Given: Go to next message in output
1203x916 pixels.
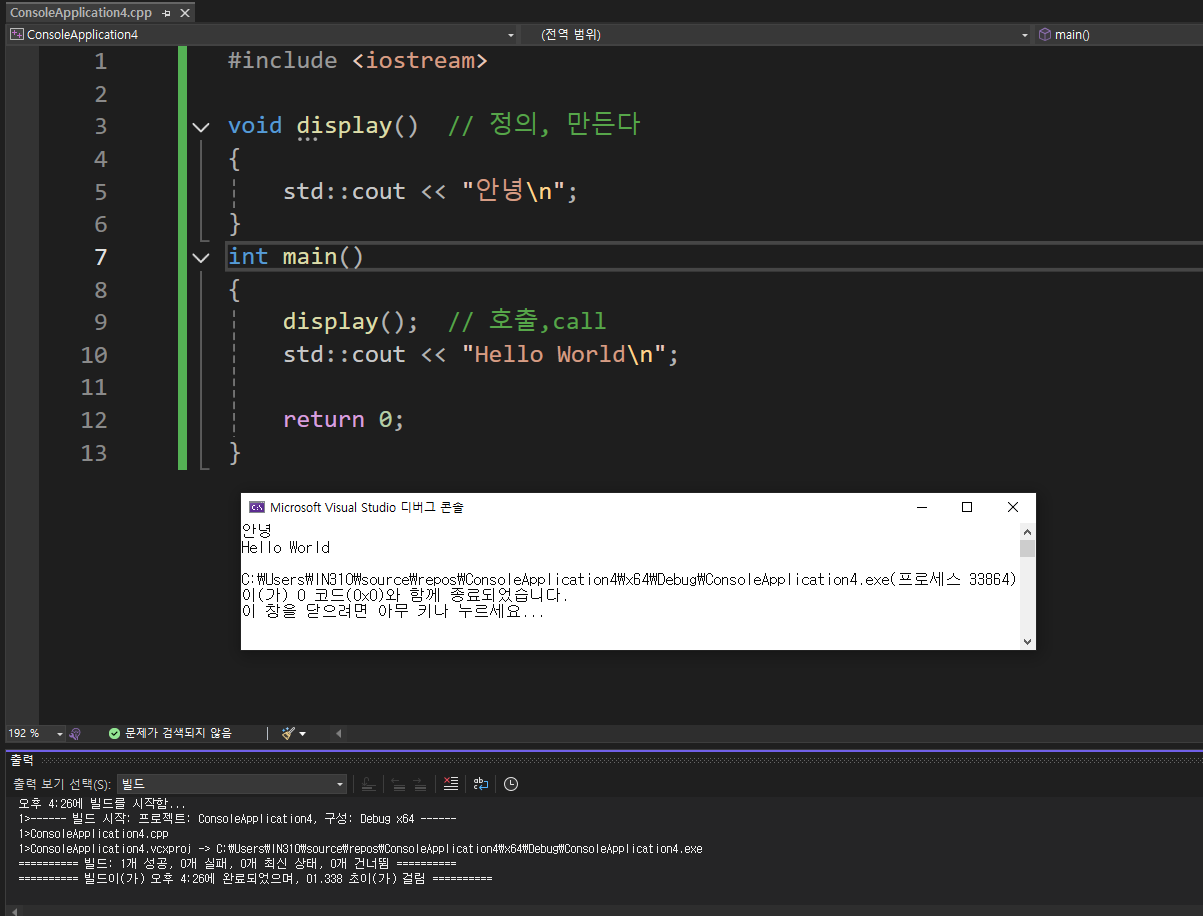Looking at the screenshot, I should tap(420, 784).
